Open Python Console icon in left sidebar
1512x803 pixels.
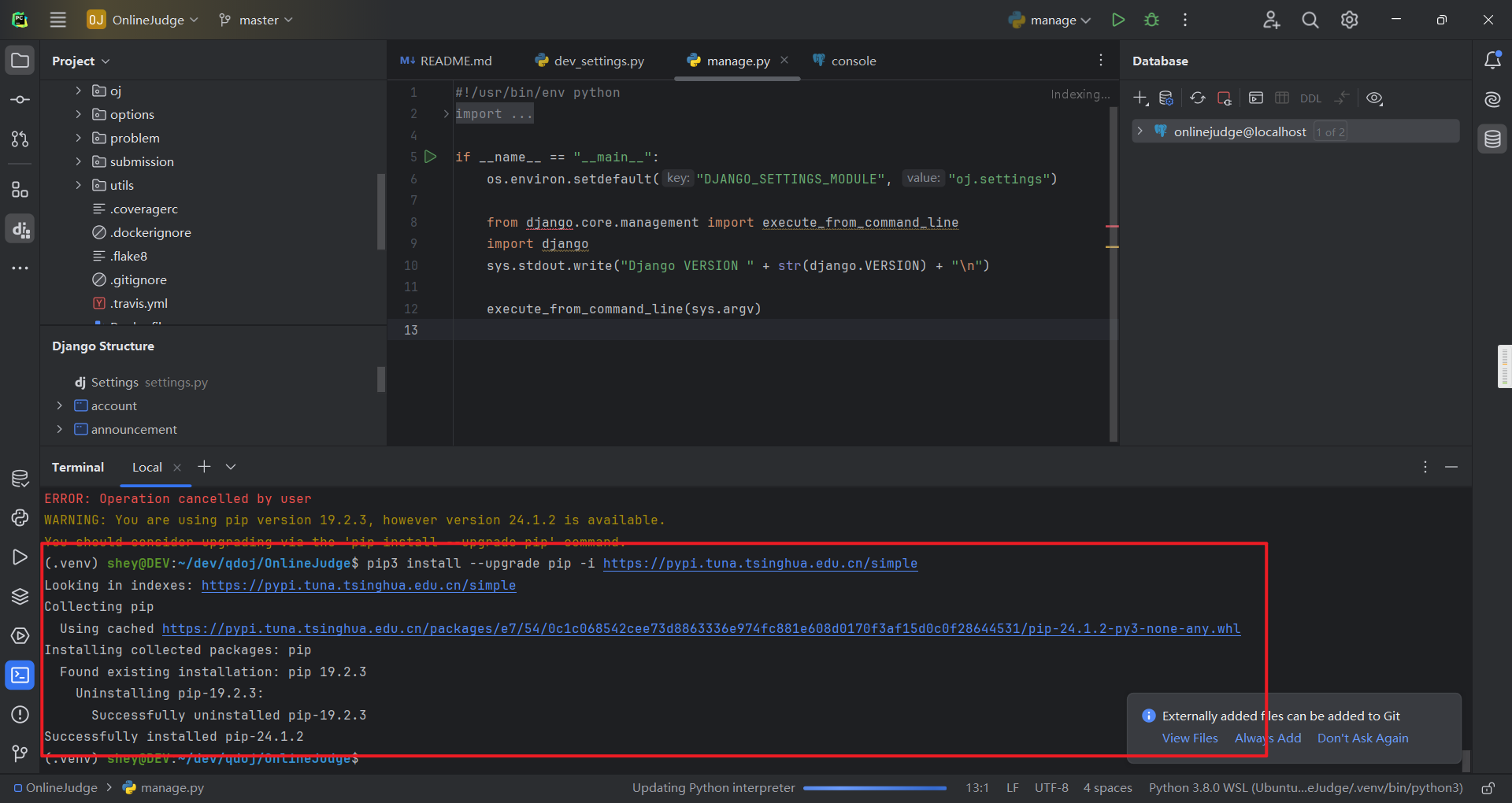click(x=20, y=517)
